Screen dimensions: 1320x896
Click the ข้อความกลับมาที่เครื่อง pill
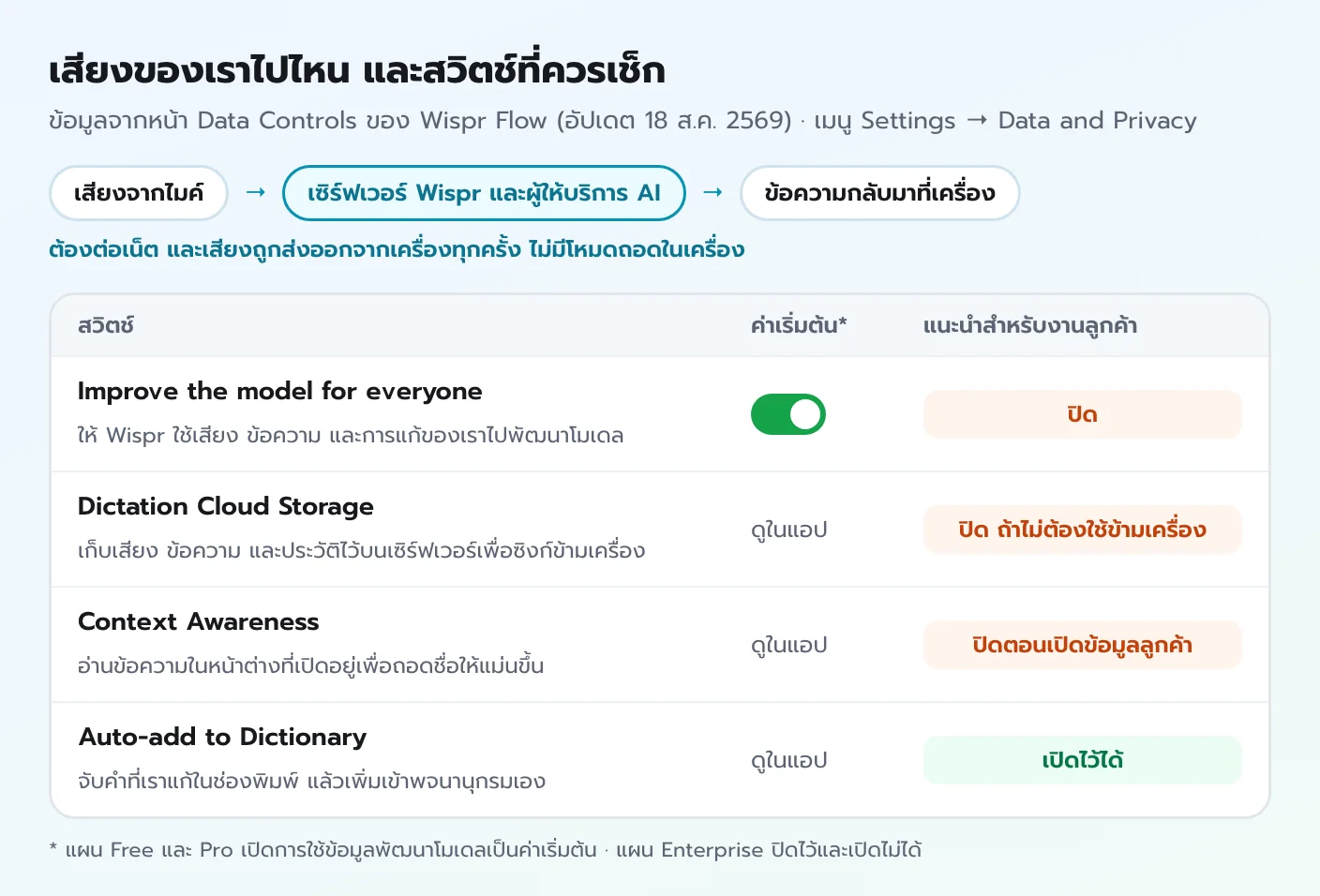[879, 193]
